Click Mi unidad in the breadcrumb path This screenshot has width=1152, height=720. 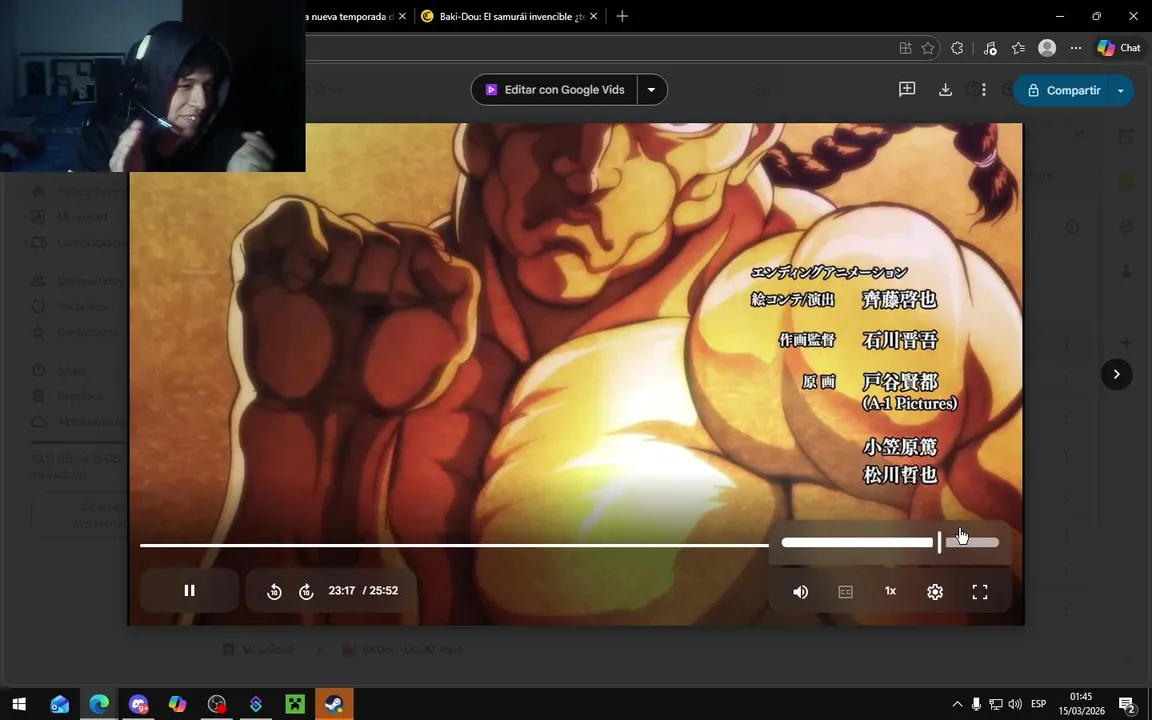[x=267, y=649]
